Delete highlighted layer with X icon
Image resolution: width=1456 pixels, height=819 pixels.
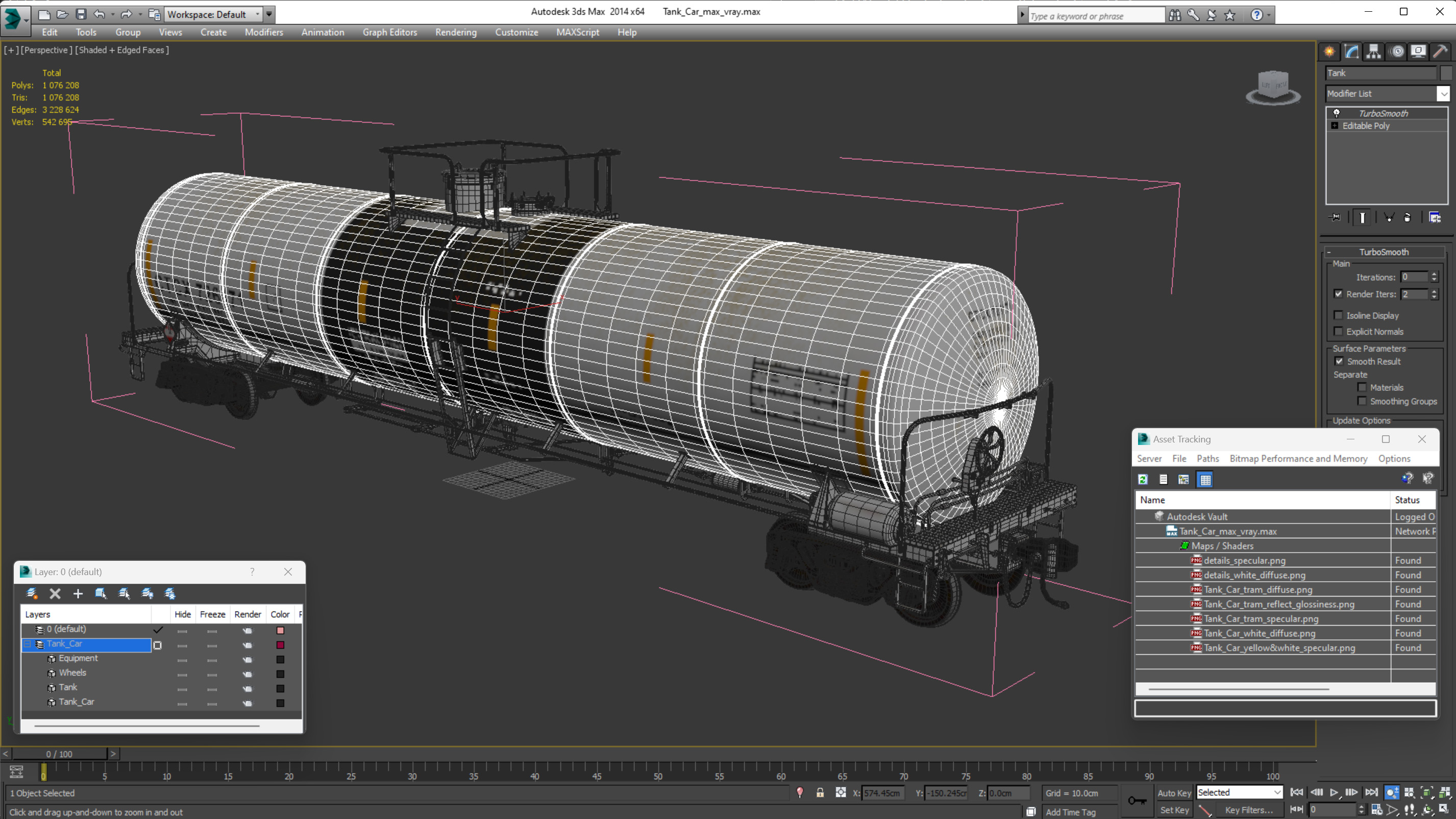[x=55, y=593]
